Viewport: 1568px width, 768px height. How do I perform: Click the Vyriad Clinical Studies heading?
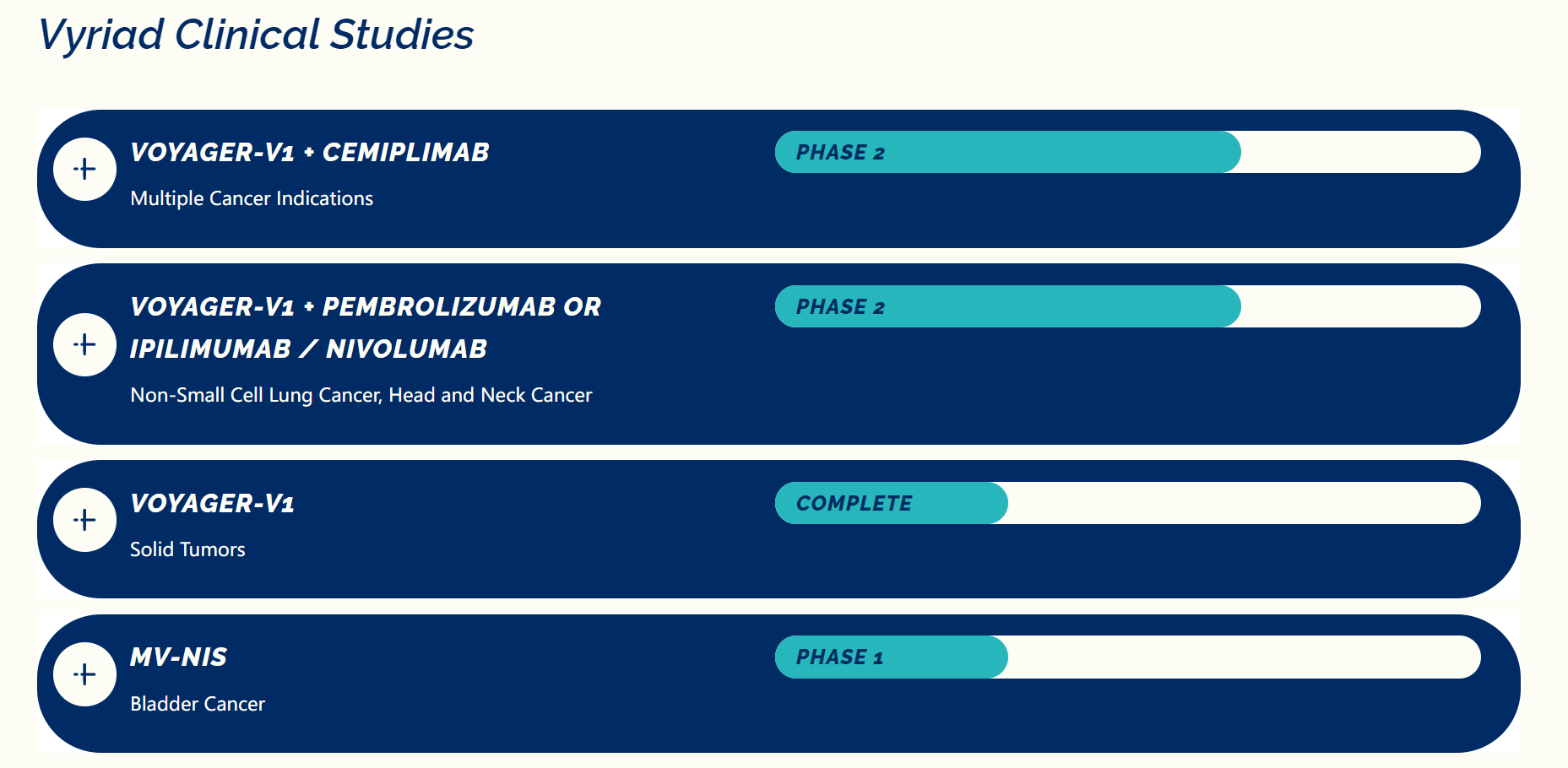(256, 35)
